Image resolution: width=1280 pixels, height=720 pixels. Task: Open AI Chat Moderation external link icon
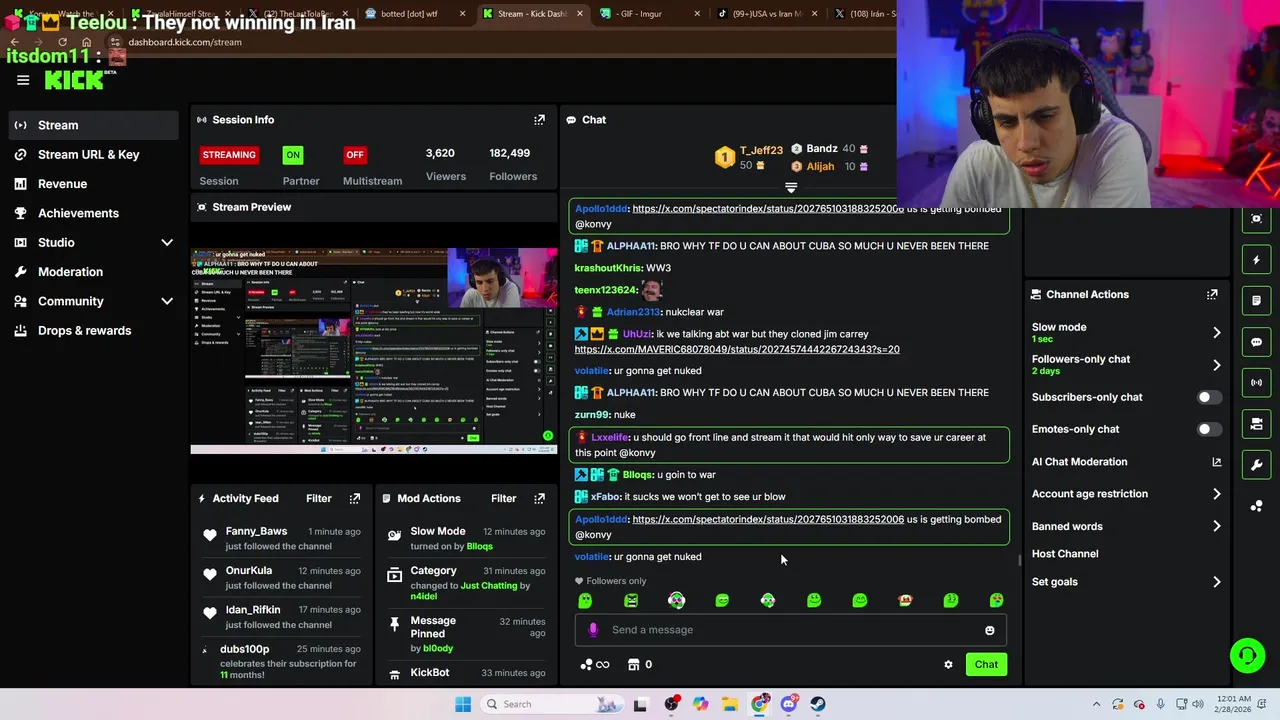pyautogui.click(x=1216, y=462)
